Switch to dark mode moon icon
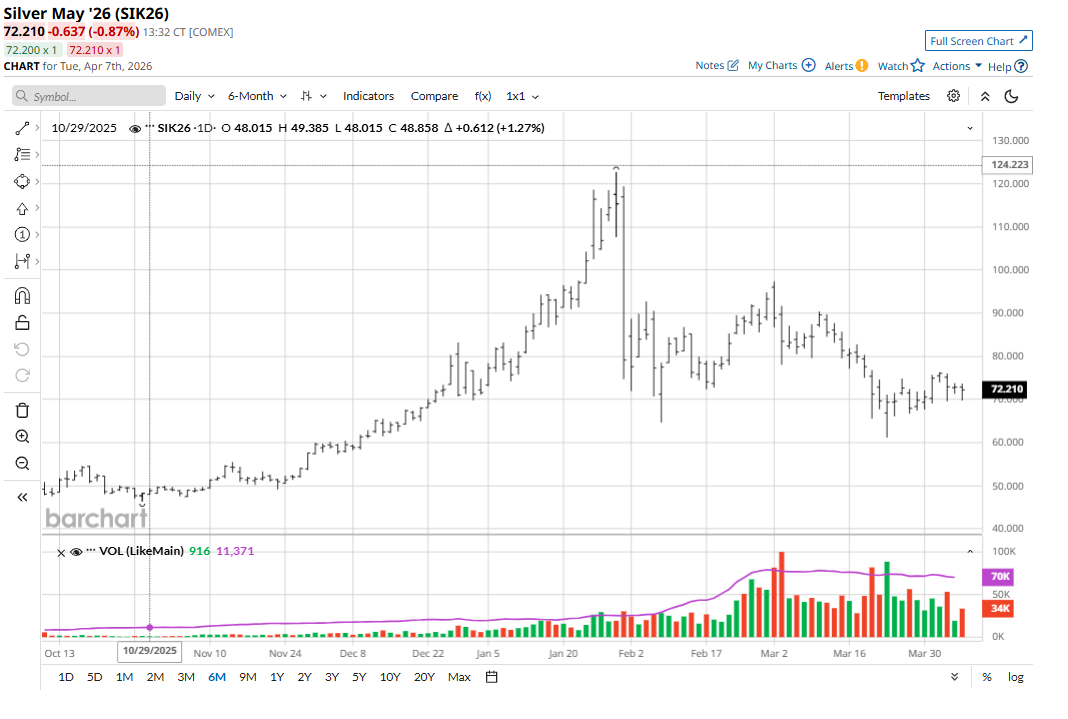 (x=1011, y=96)
